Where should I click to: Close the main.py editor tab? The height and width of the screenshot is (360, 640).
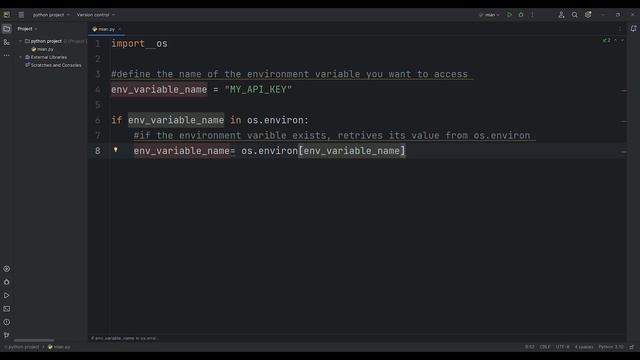point(119,29)
